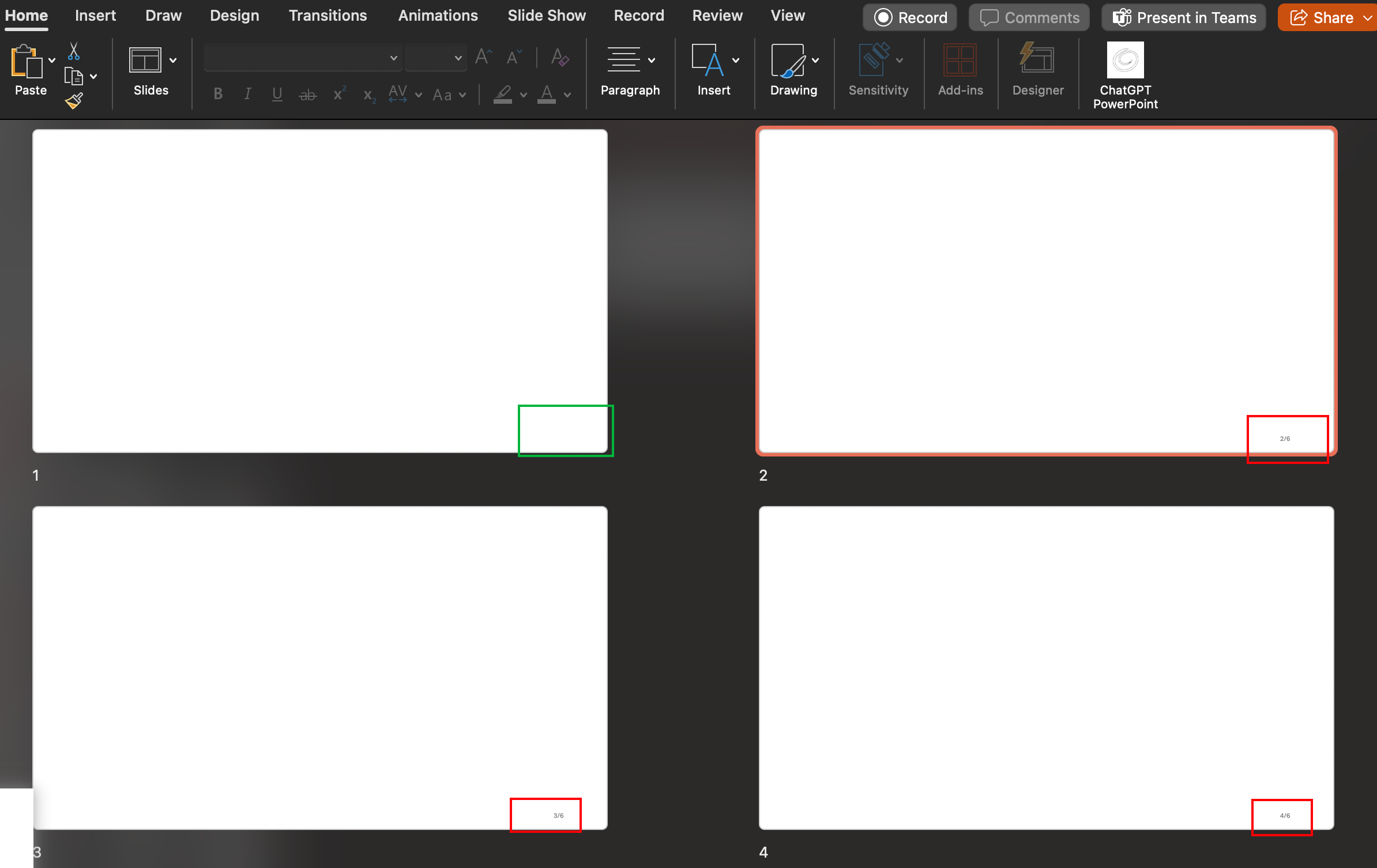
Task: Toggle Italic formatting
Action: click(x=247, y=94)
